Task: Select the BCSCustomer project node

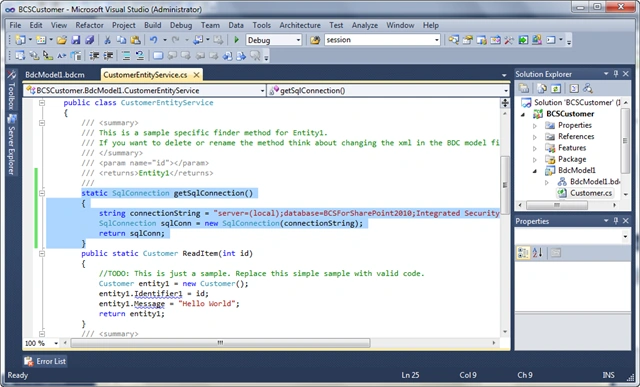Action: (570, 114)
